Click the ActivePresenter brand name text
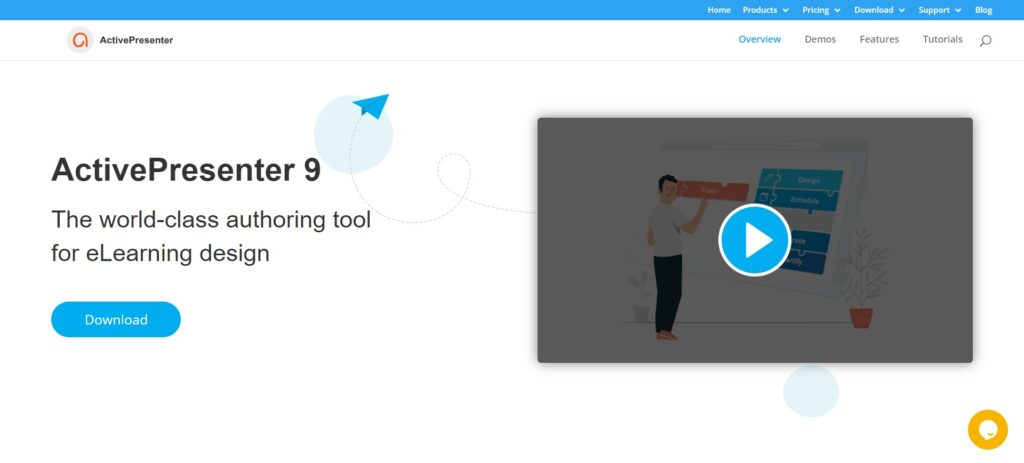The width and height of the screenshot is (1024, 463). click(x=136, y=40)
